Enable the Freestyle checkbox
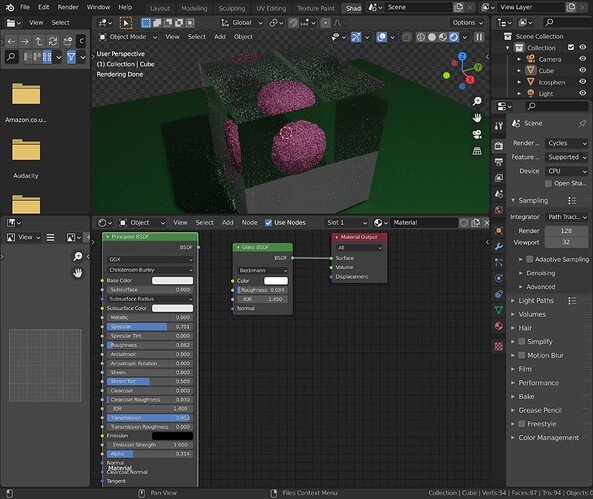The height and width of the screenshot is (499, 593). tap(522, 424)
